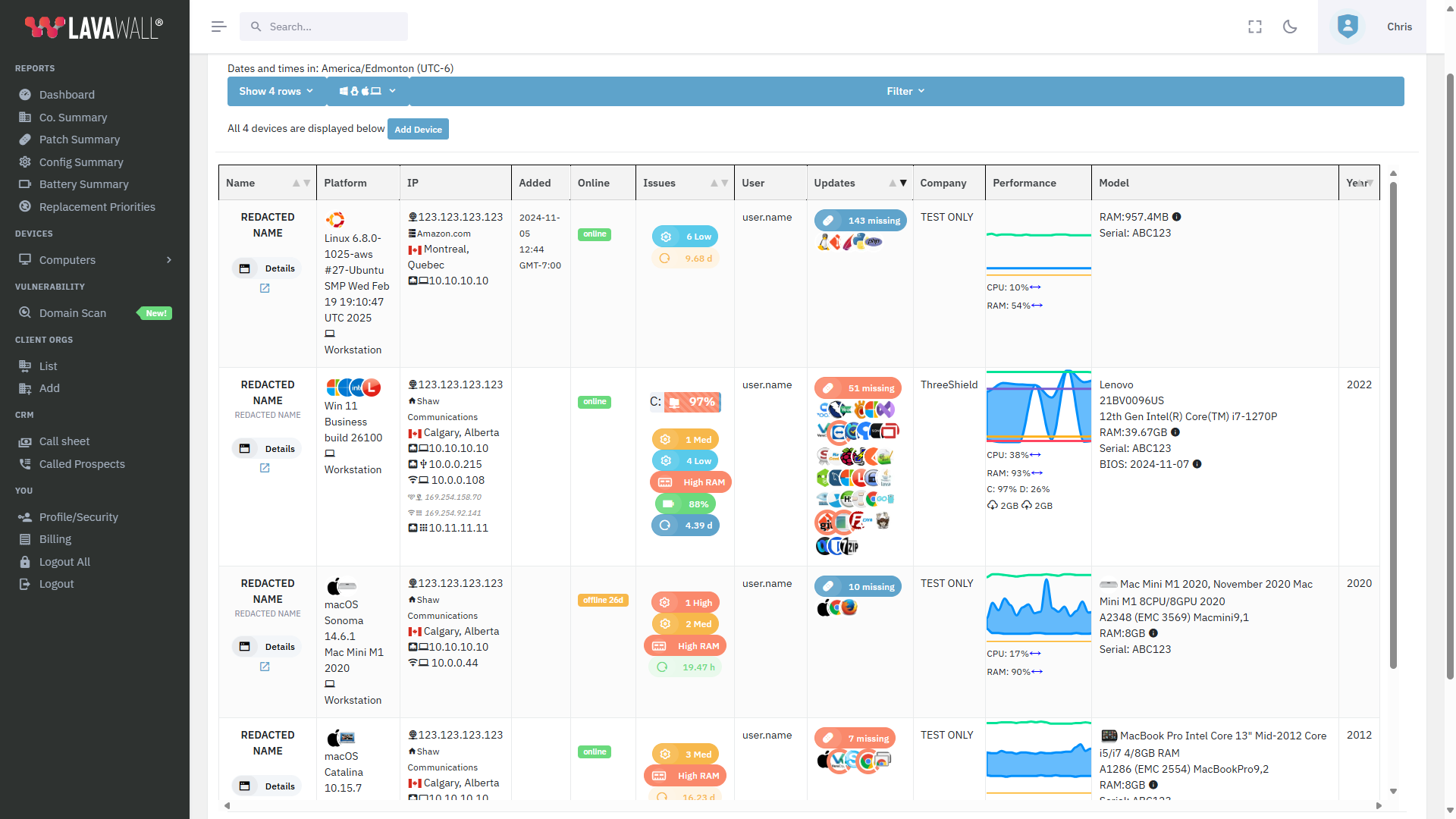The height and width of the screenshot is (819, 1456).
Task: Open Details for macOS Catalina device
Action: coord(267,786)
